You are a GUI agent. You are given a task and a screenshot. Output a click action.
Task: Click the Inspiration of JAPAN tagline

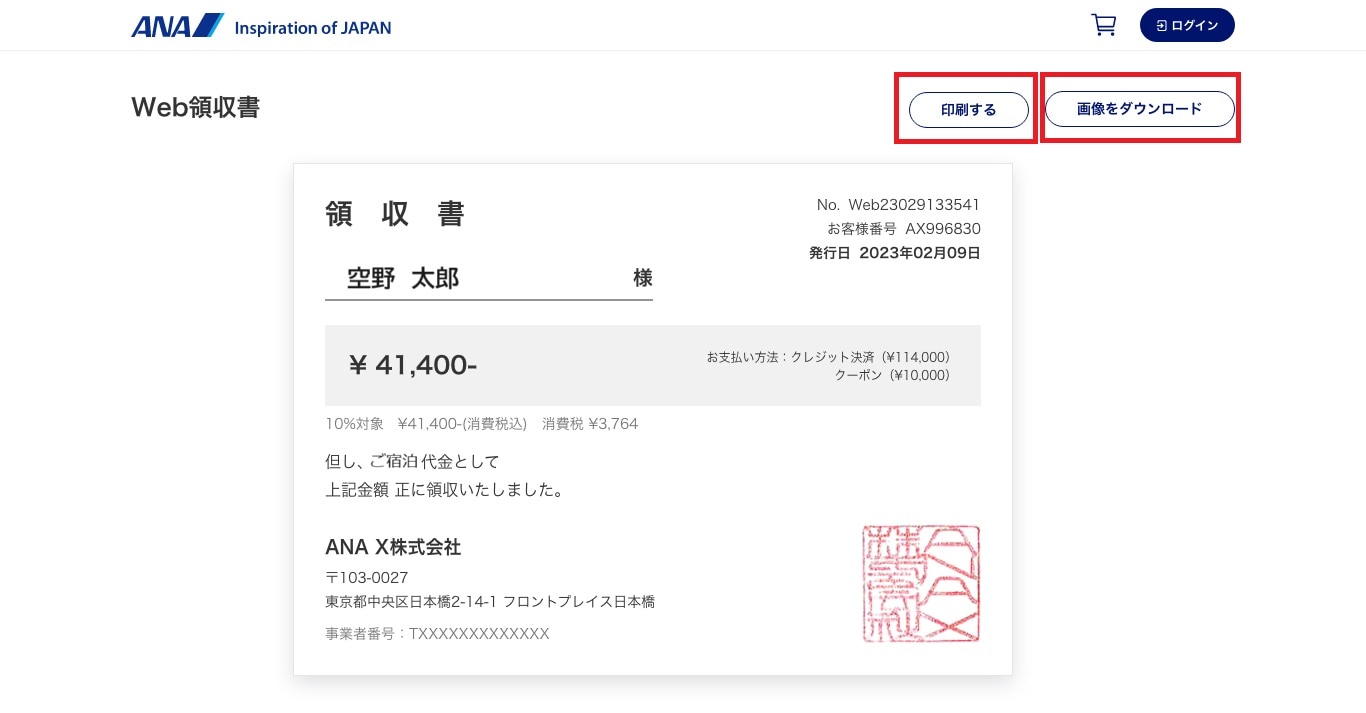[x=312, y=27]
